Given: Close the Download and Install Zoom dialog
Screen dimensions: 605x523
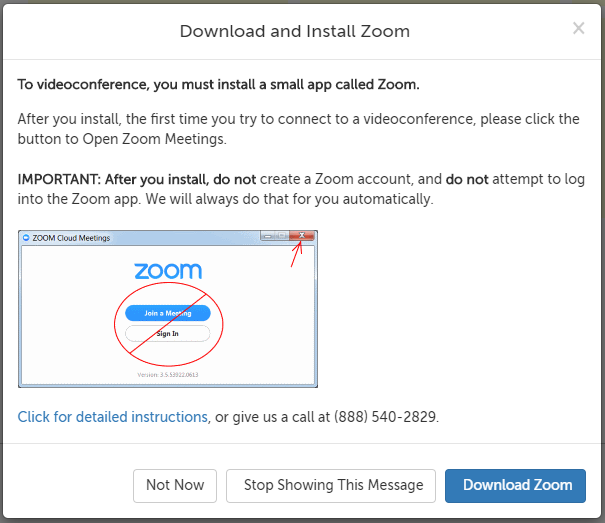Looking at the screenshot, I should click(578, 29).
